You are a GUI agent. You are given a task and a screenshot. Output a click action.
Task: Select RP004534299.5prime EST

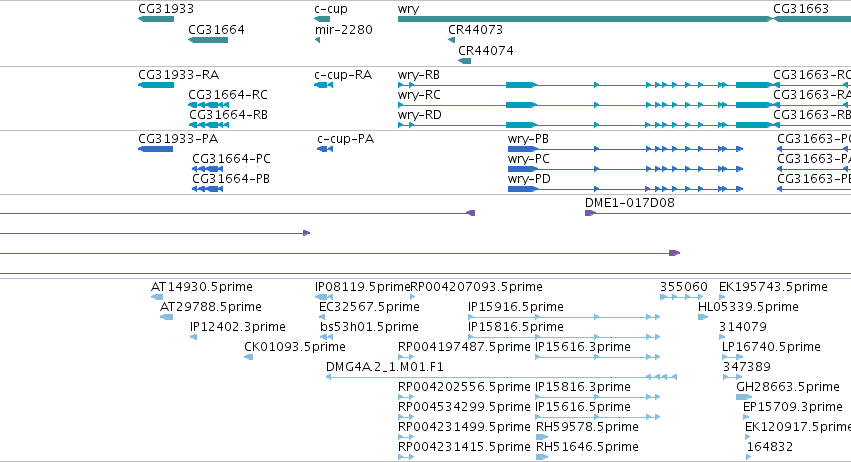(x=406, y=417)
